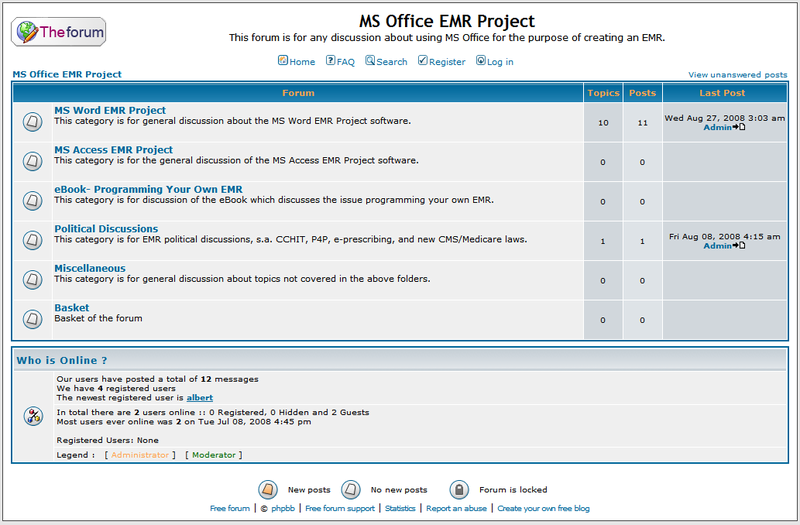This screenshot has width=800, height=525.
Task: Click the FAQ question-mark icon
Action: (331, 60)
